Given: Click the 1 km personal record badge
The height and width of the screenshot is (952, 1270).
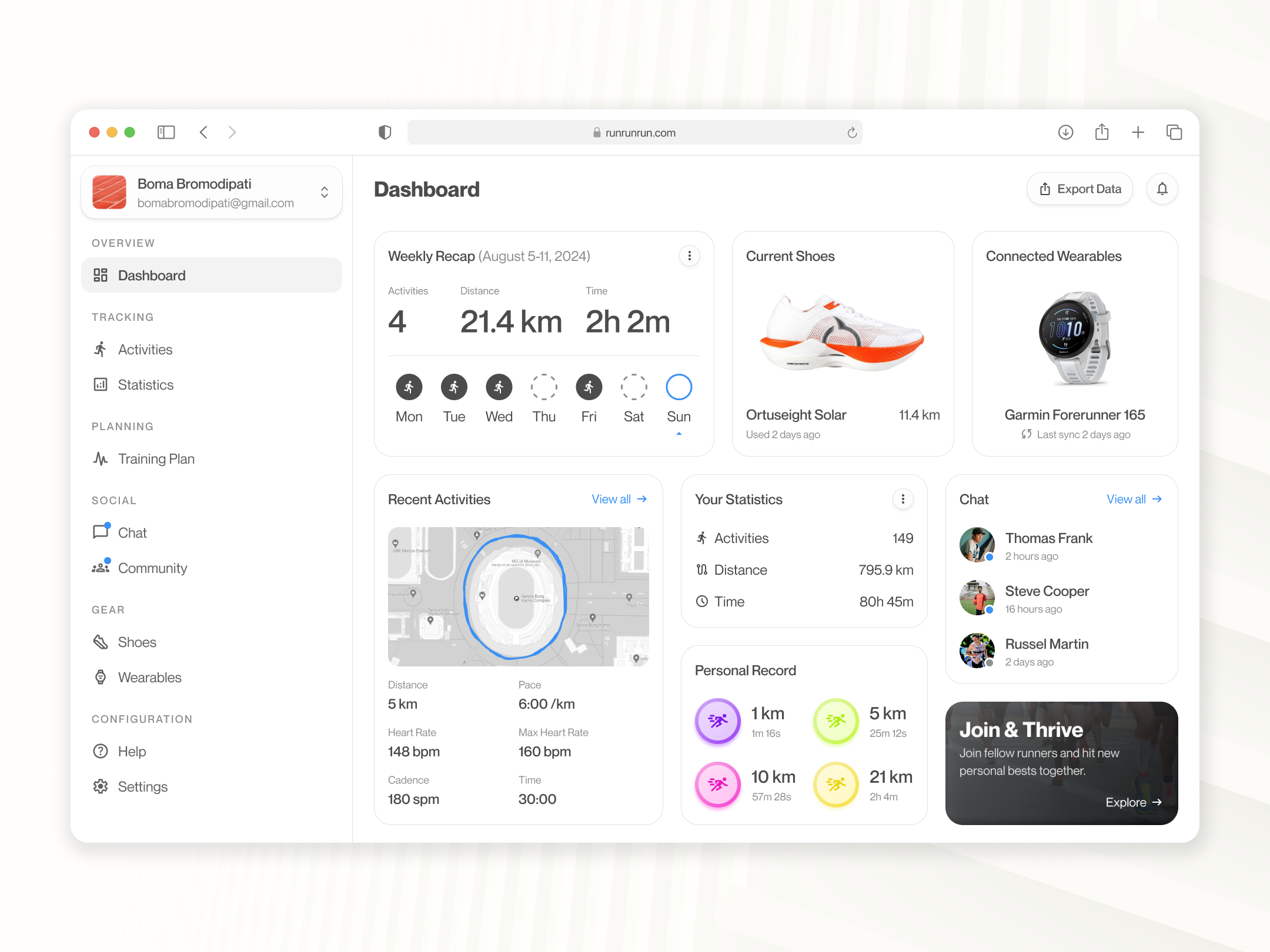Looking at the screenshot, I should click(x=717, y=721).
